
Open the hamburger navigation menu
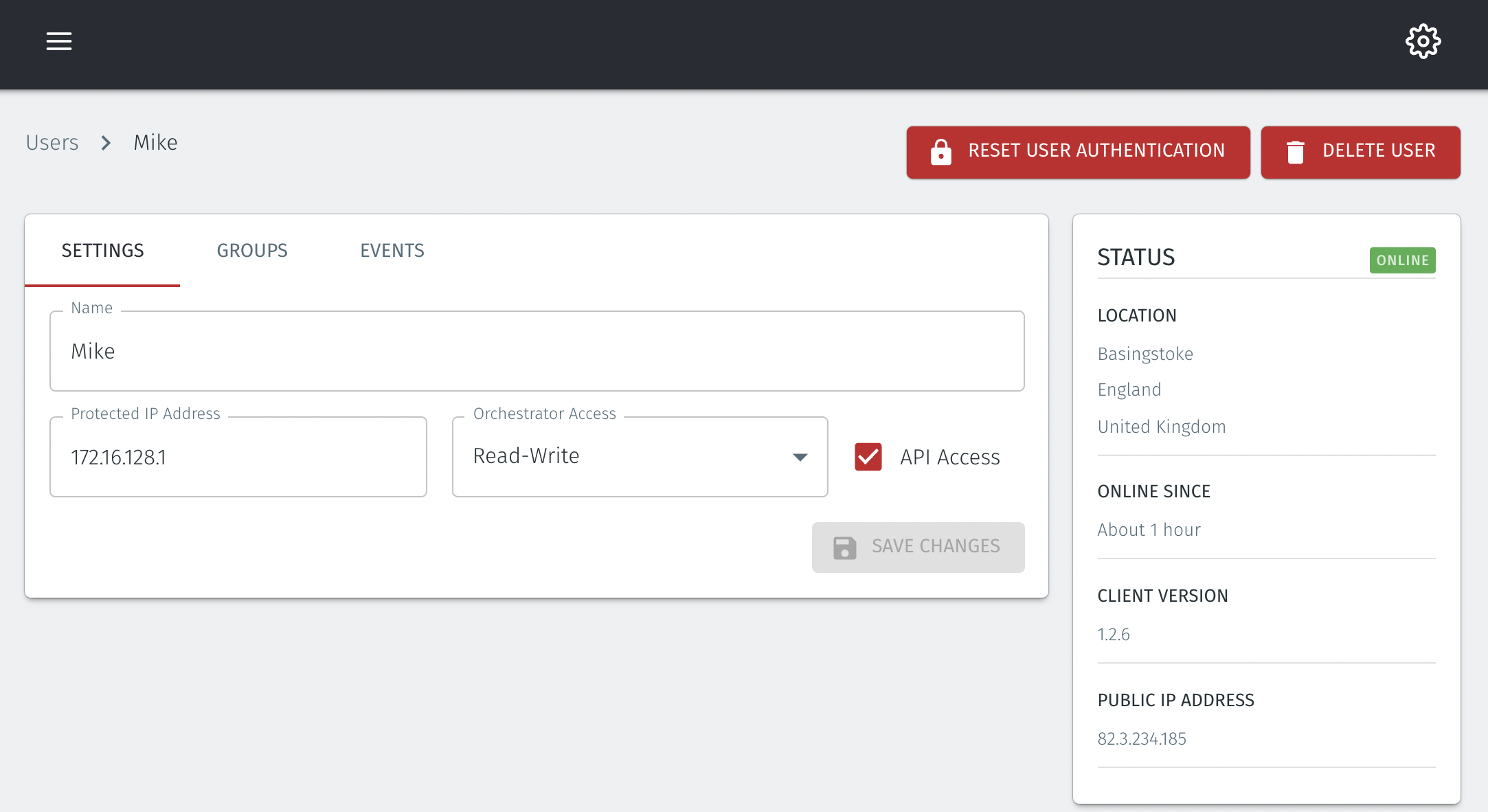pyautogui.click(x=58, y=41)
